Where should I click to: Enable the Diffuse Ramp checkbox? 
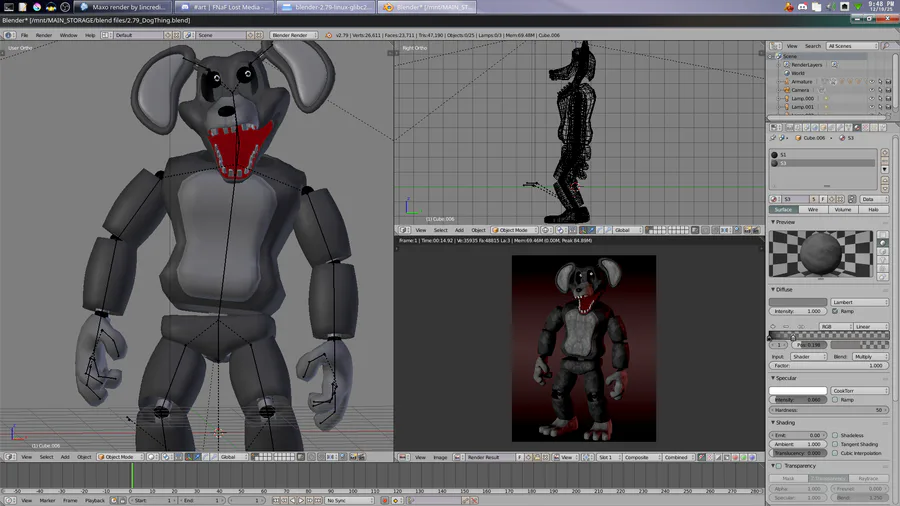836,311
